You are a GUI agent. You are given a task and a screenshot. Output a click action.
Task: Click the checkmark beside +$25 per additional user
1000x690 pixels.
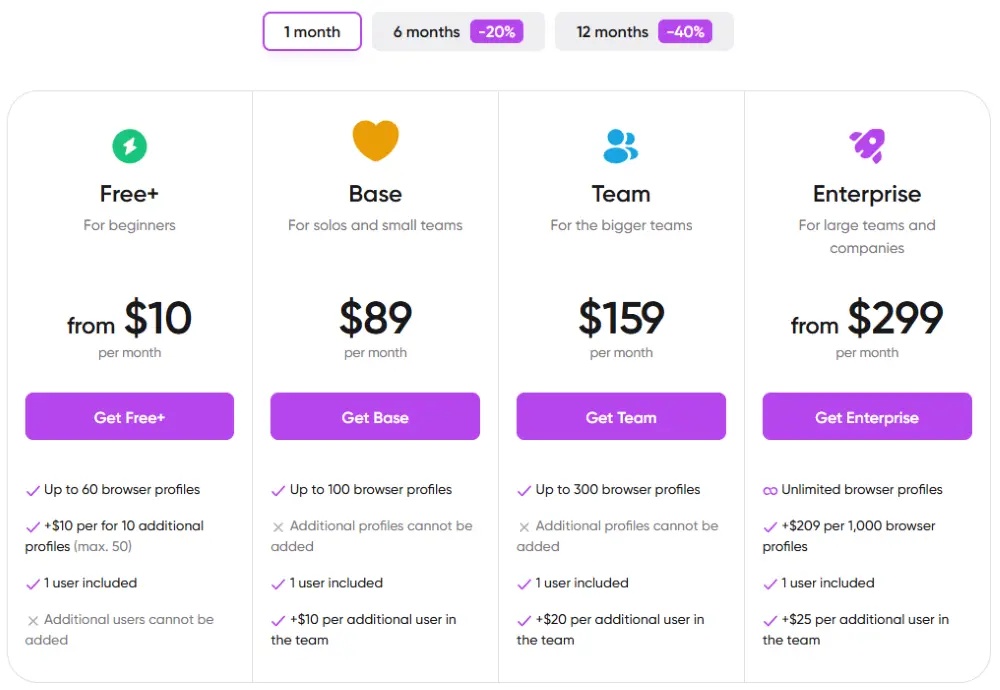tap(770, 620)
